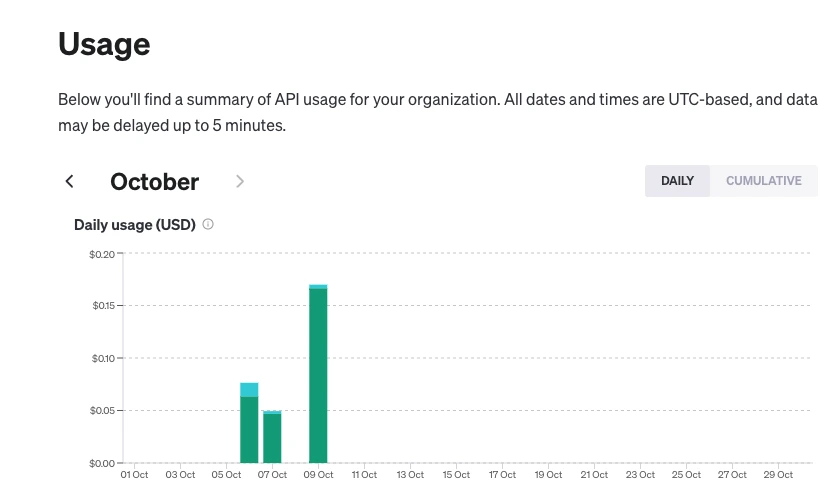
Task: Click the $0.10 y-axis label
Action: (x=102, y=358)
